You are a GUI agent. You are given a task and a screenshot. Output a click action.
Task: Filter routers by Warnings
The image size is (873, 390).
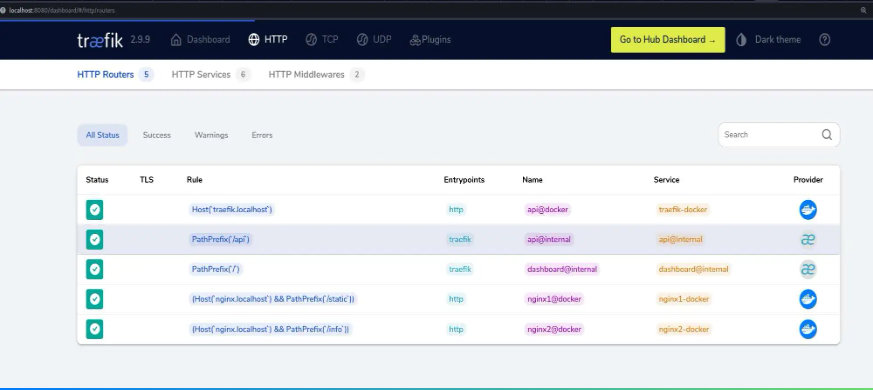tap(211, 135)
